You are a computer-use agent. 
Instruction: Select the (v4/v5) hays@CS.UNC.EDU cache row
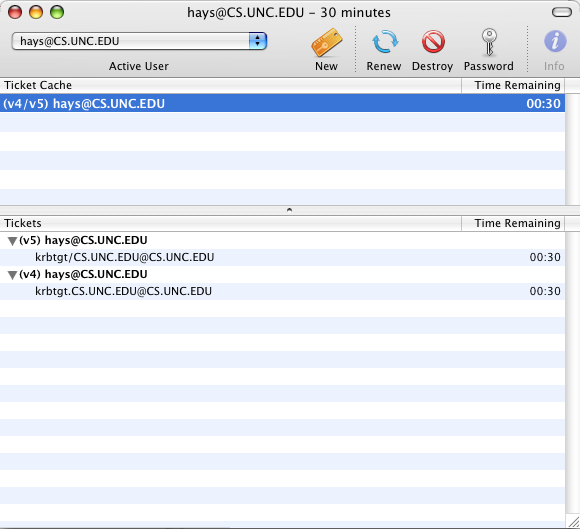pyautogui.click(x=282, y=103)
